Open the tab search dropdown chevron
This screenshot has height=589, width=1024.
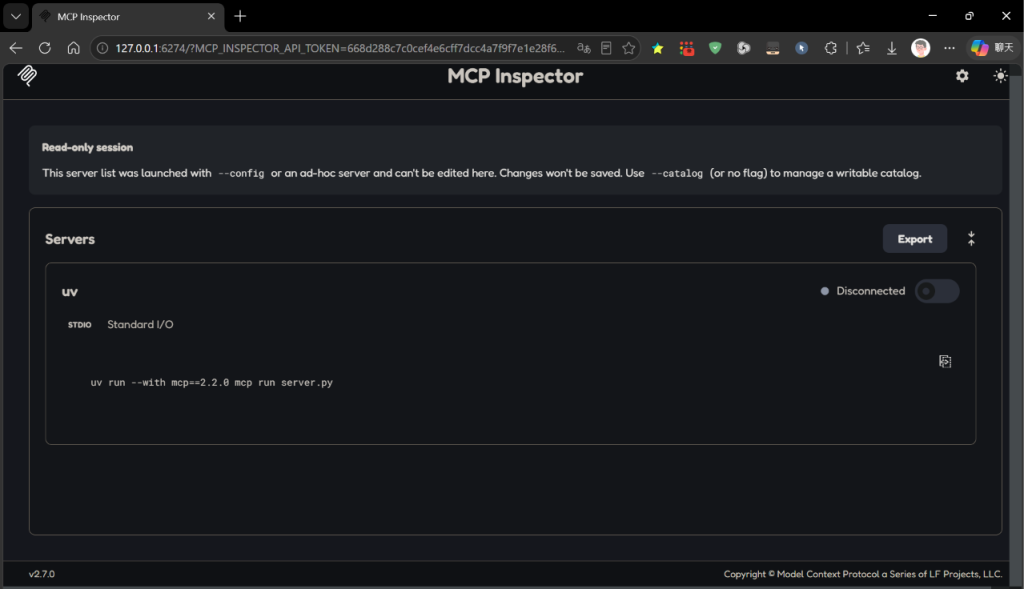pos(16,16)
